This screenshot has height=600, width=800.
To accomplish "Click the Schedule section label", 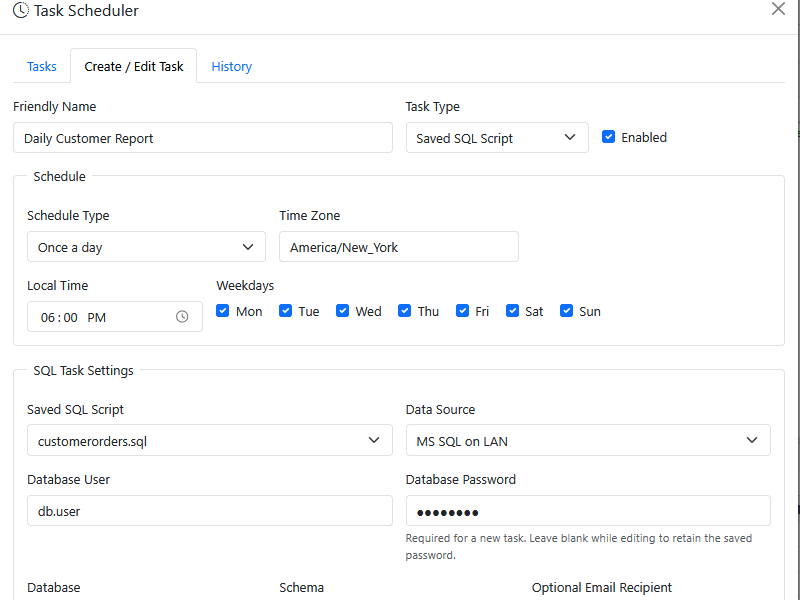I will [x=59, y=177].
